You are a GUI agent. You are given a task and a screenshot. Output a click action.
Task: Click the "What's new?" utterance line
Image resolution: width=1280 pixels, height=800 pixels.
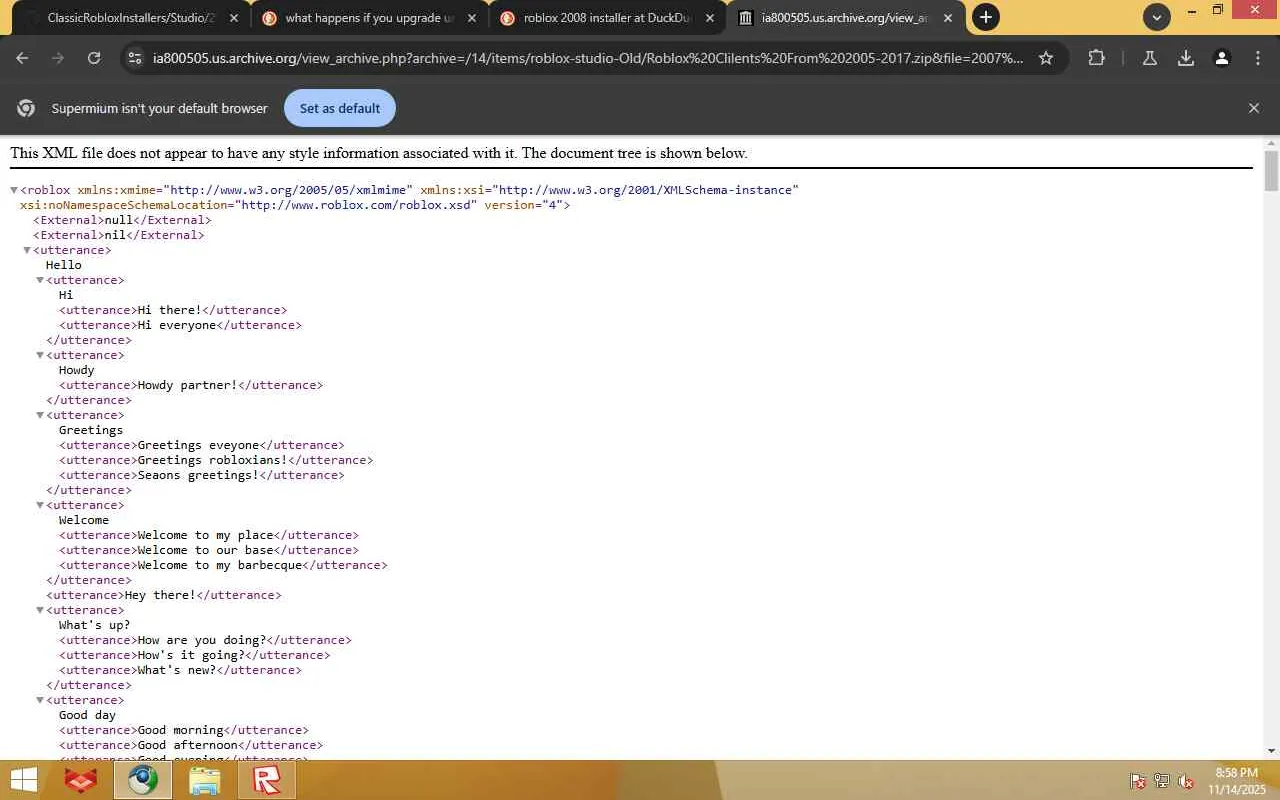click(180, 670)
